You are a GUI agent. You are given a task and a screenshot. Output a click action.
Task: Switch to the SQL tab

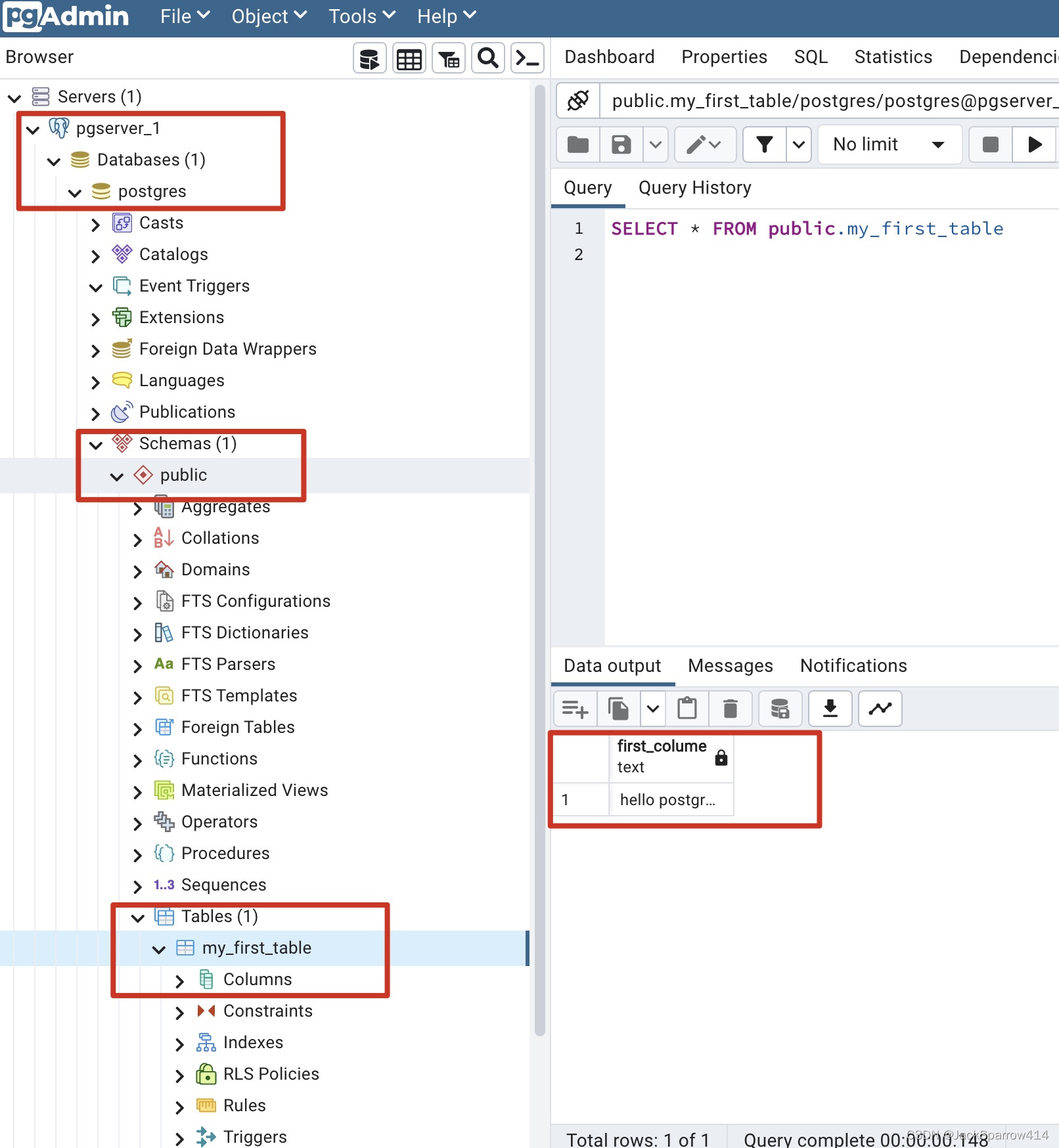coord(811,57)
